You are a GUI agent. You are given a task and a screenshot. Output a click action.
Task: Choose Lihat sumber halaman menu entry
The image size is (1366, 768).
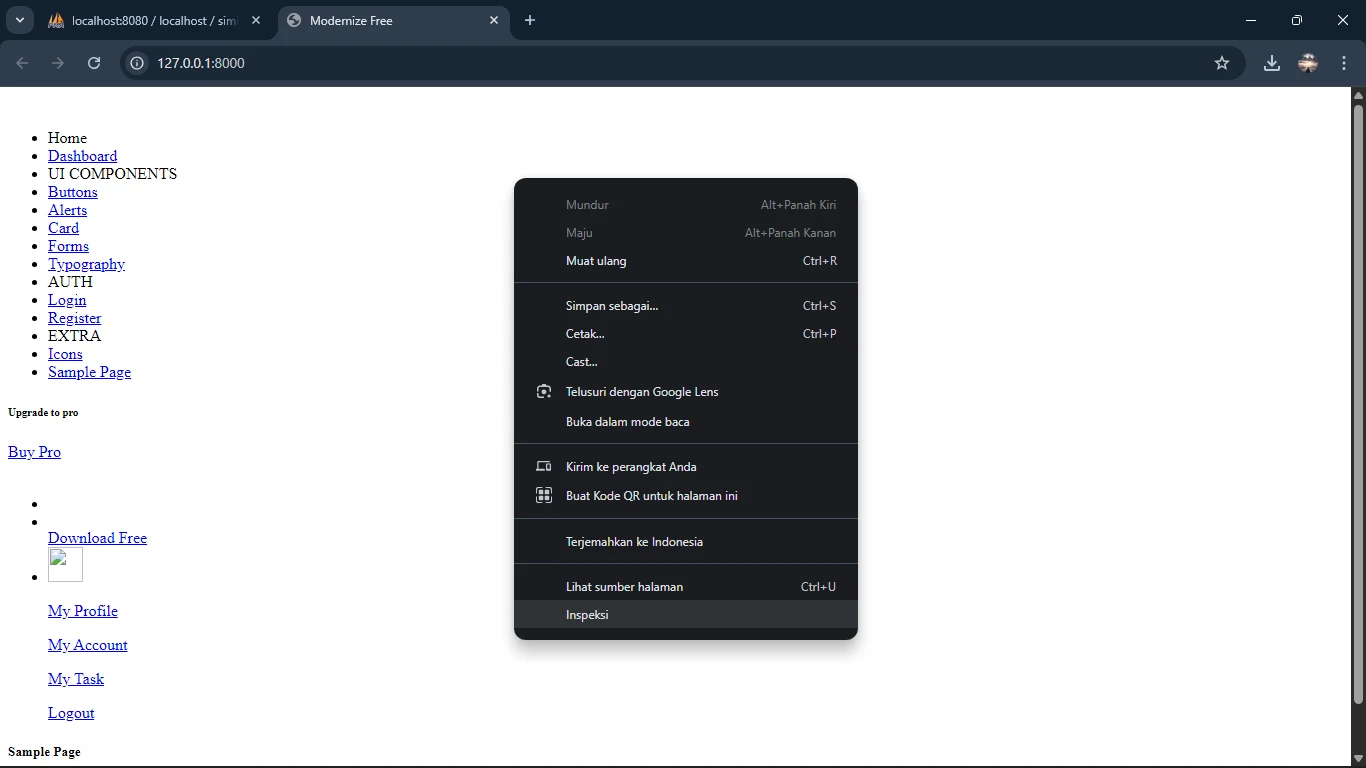[x=624, y=586]
